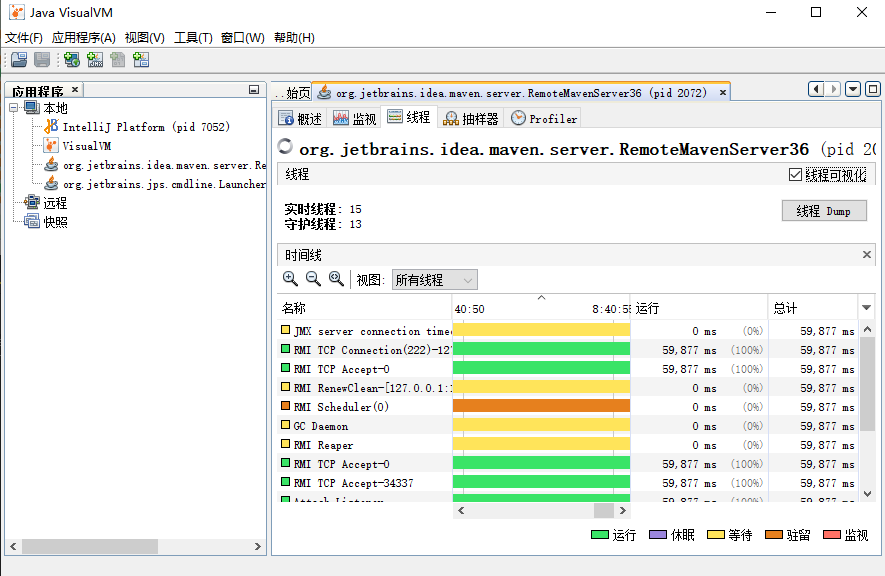The width and height of the screenshot is (885, 576).
Task: Open the document list dropdown arrow
Action: 853,89
